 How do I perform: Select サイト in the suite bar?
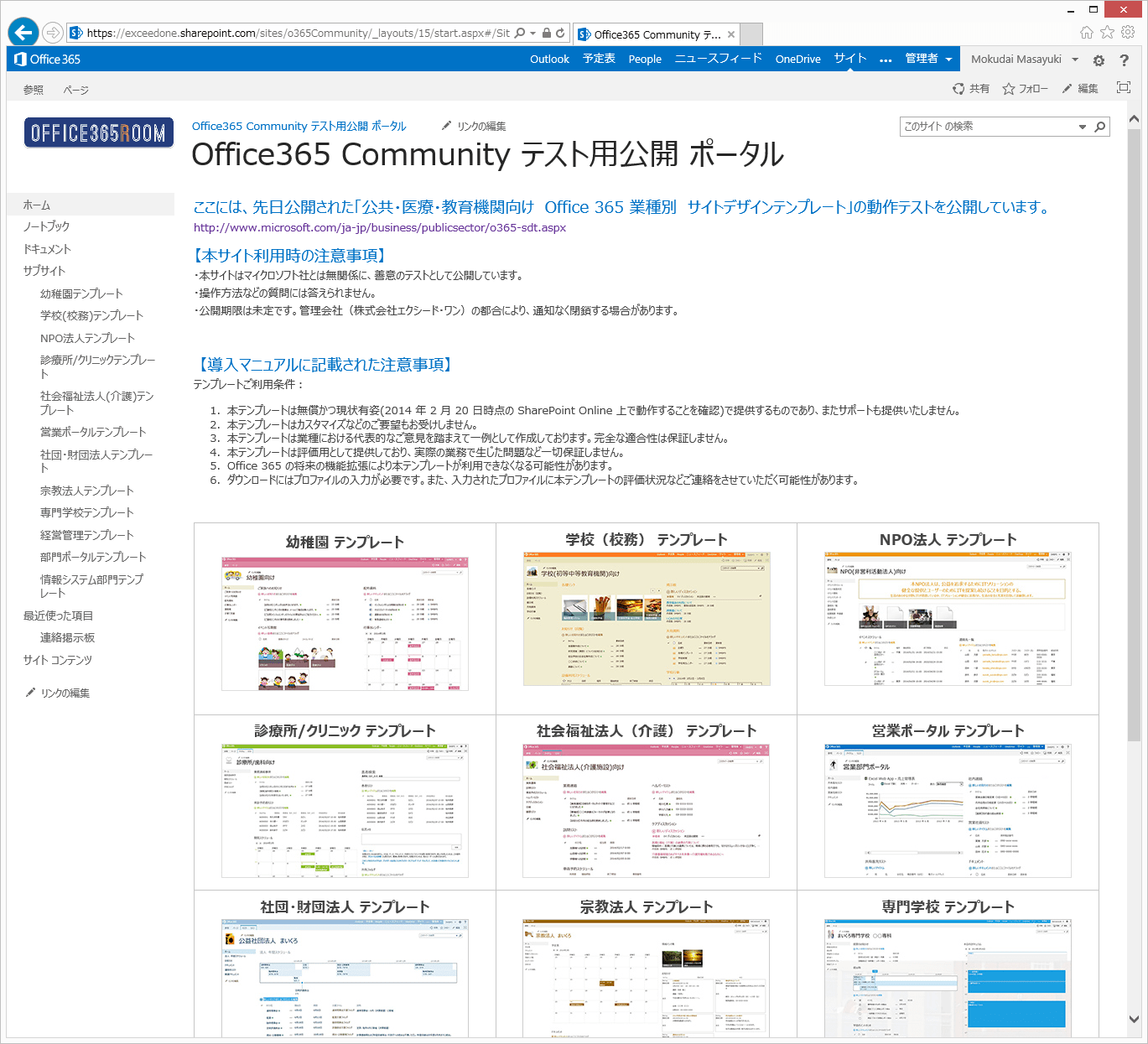click(x=850, y=58)
